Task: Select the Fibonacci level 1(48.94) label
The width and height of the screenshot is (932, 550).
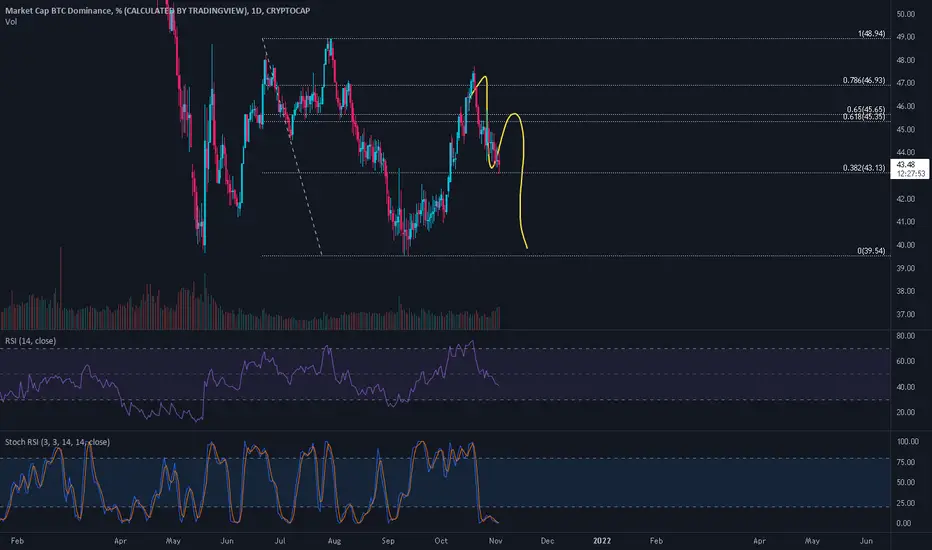Action: (x=871, y=34)
